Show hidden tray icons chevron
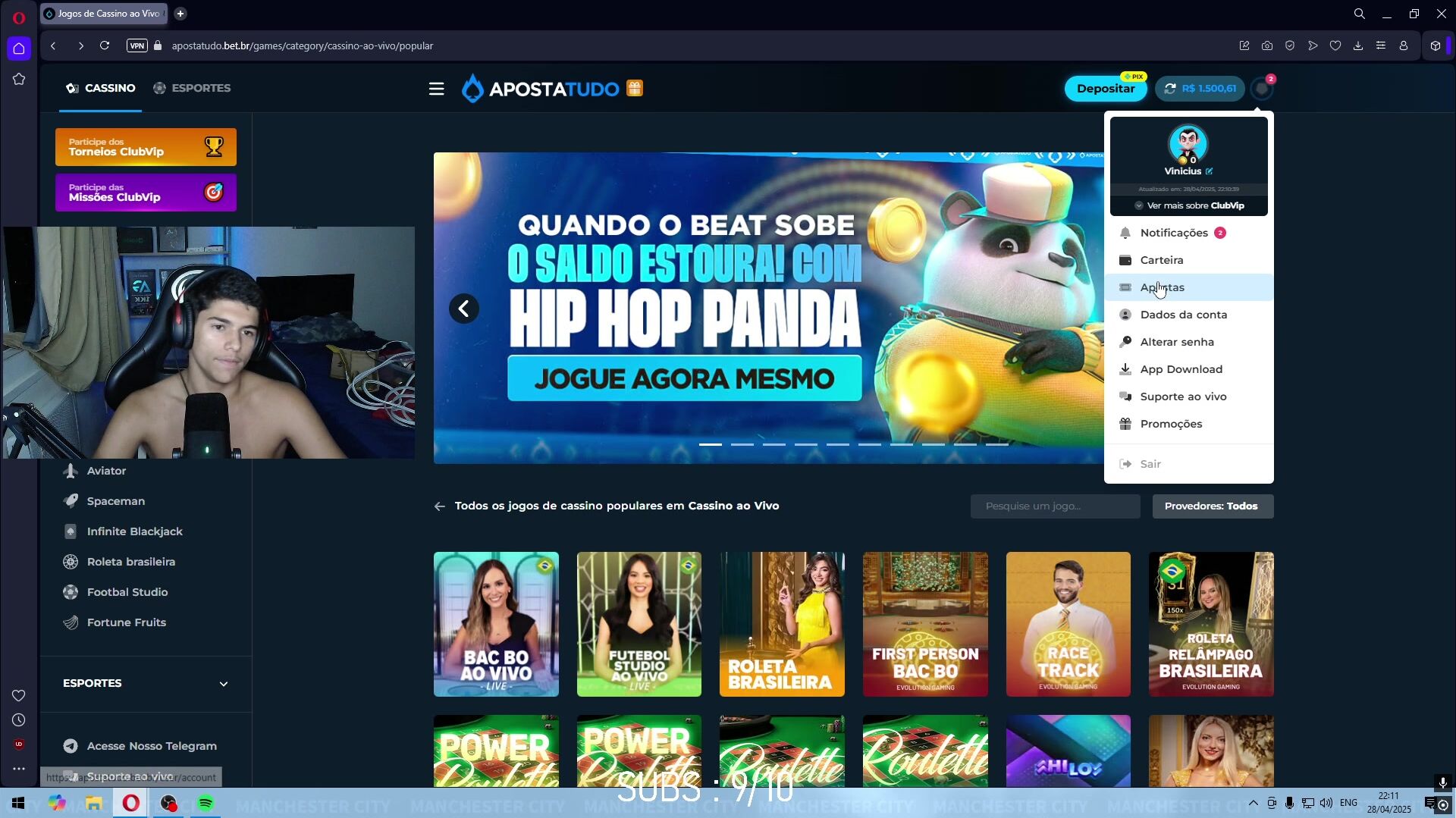Screen dimensions: 1456x818 [1253, 803]
